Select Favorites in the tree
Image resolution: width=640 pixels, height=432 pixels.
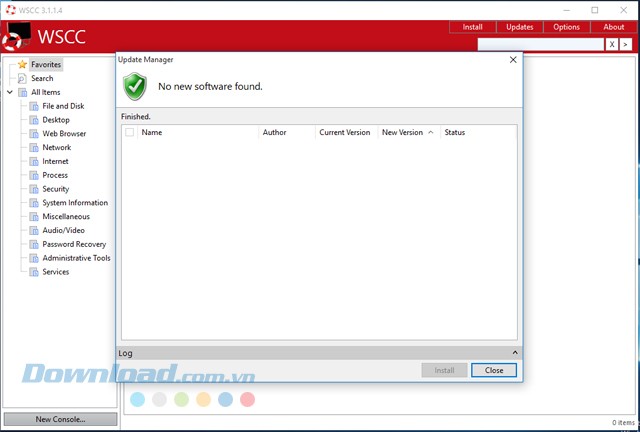pos(46,65)
